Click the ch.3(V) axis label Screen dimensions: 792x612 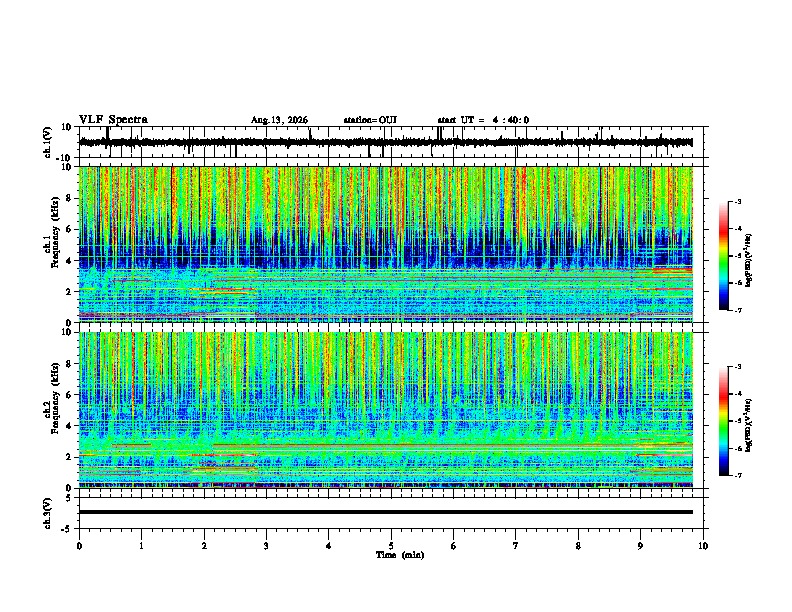click(x=47, y=514)
